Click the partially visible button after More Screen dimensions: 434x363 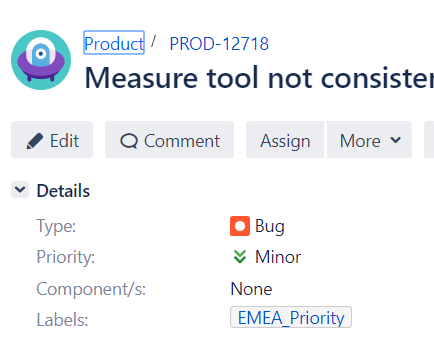(429, 139)
